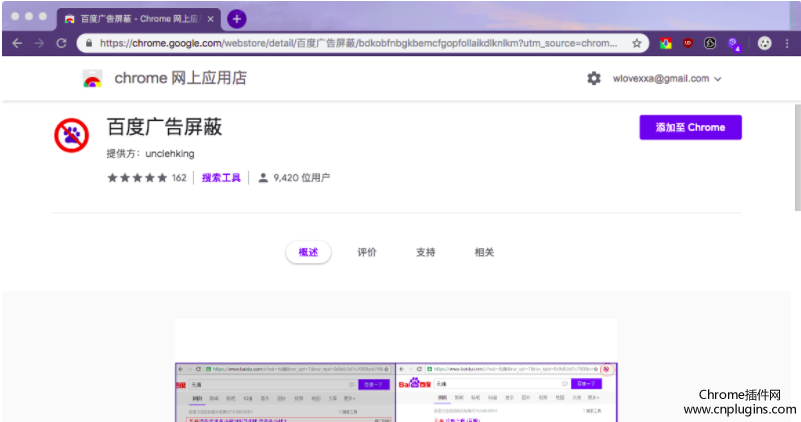Open the 支持 tab
Viewport: 801px width, 422px height.
pyautogui.click(x=426, y=252)
